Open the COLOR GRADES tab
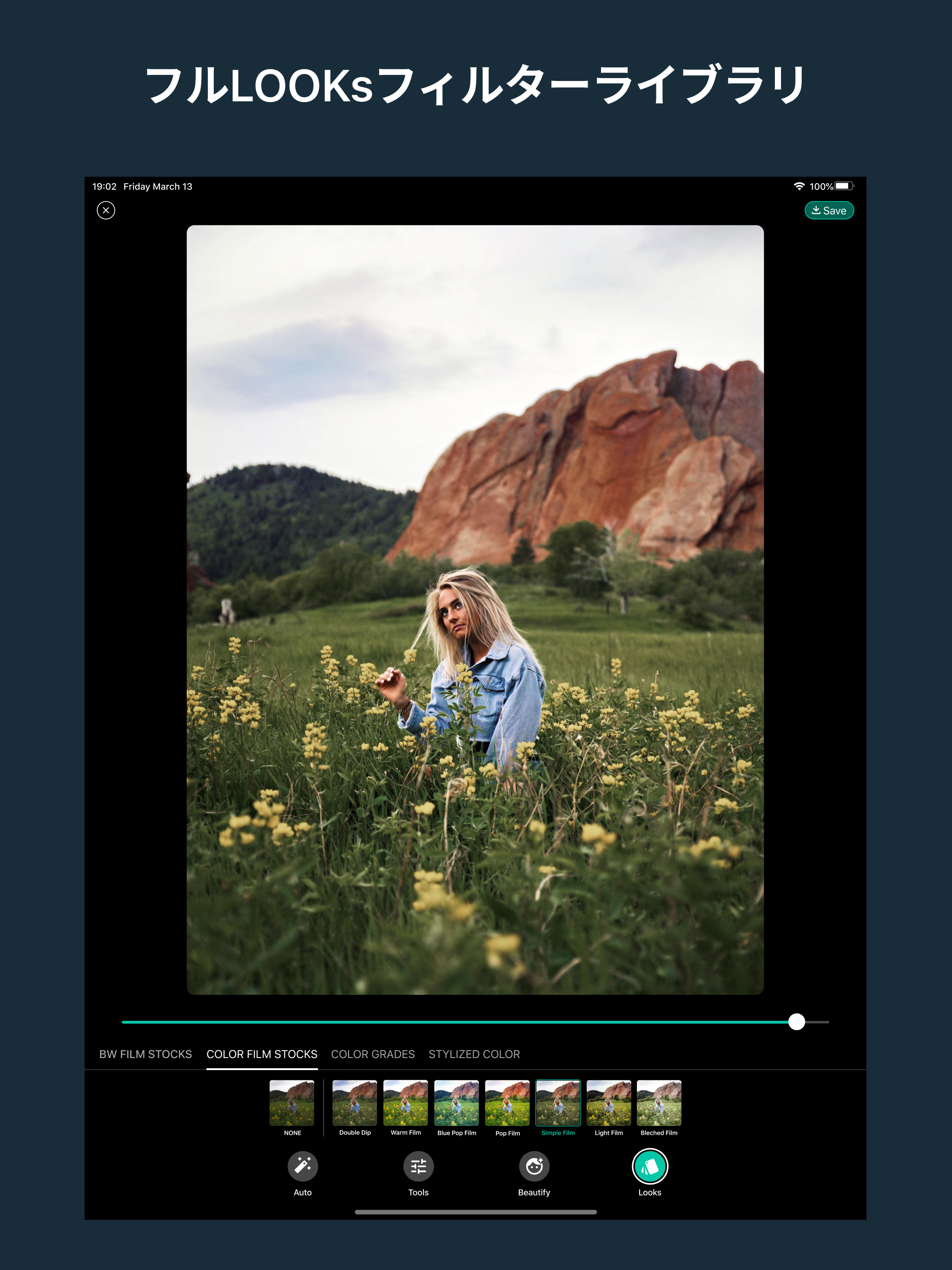952x1270 pixels. click(x=373, y=1054)
